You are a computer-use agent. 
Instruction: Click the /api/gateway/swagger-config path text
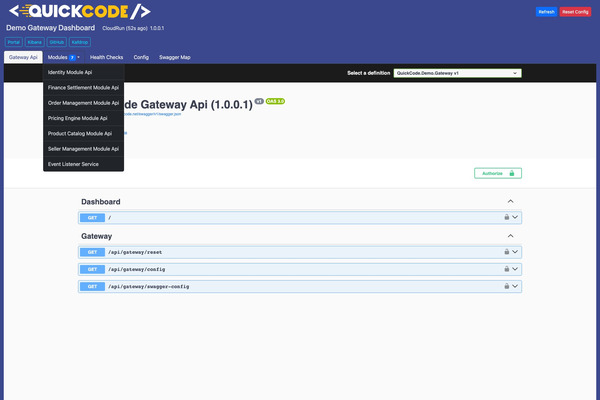click(148, 287)
